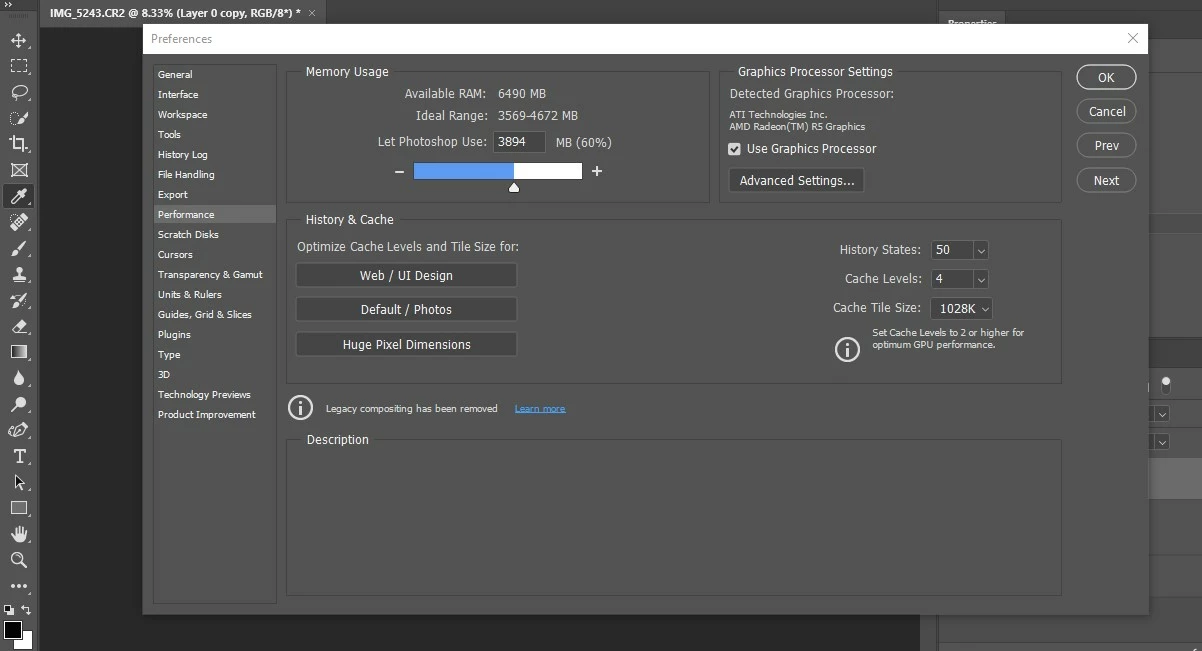Click the Advanced Settings button
The width and height of the screenshot is (1202, 651).
point(797,181)
